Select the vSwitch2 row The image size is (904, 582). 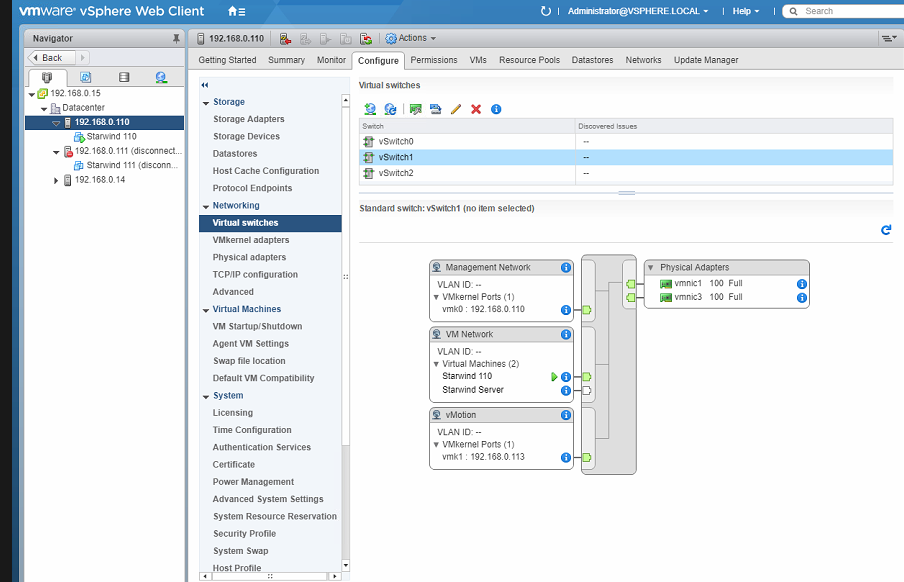pyautogui.click(x=626, y=173)
